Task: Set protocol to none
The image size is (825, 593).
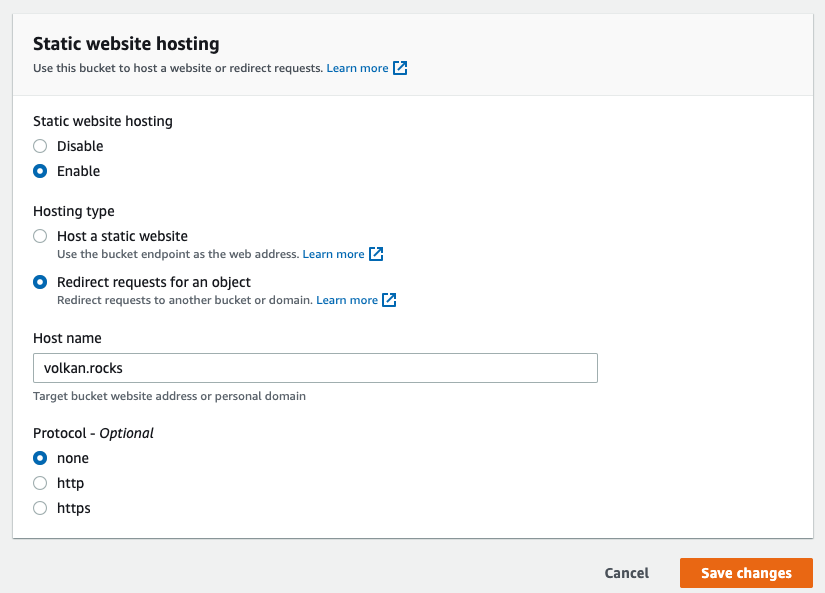Action: tap(40, 458)
